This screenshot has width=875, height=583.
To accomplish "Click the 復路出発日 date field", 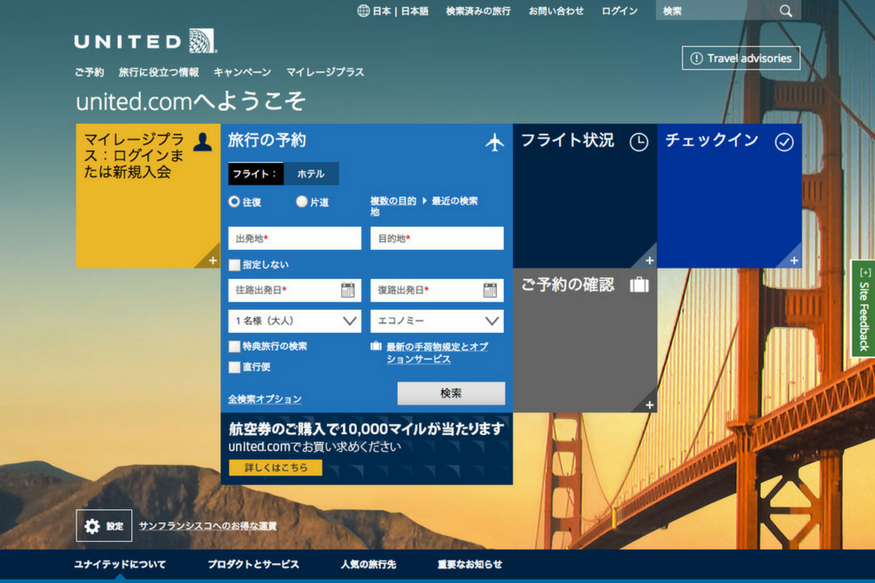I will coord(437,290).
